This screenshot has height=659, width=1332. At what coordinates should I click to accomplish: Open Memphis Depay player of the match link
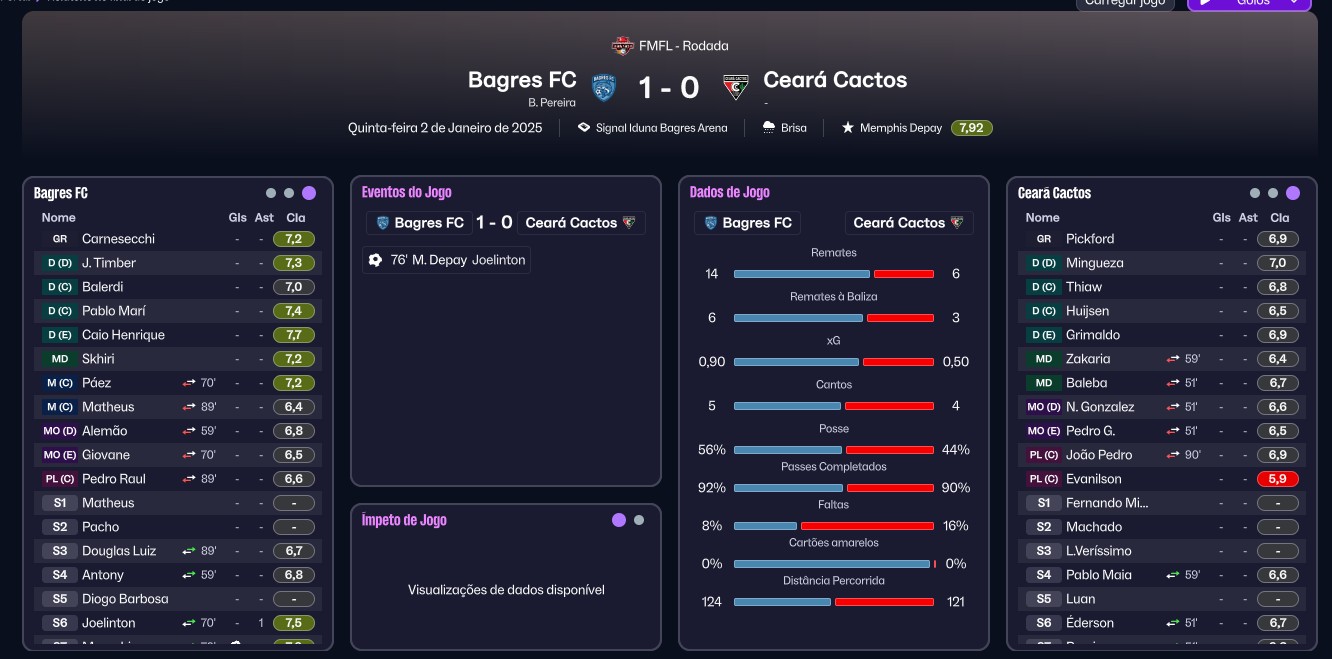point(901,128)
